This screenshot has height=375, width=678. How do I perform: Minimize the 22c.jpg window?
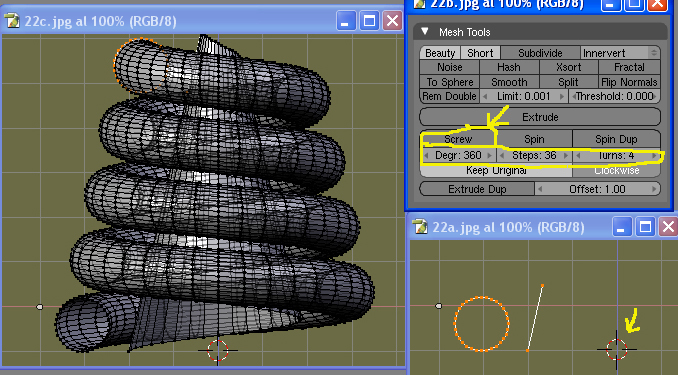(x=345, y=21)
